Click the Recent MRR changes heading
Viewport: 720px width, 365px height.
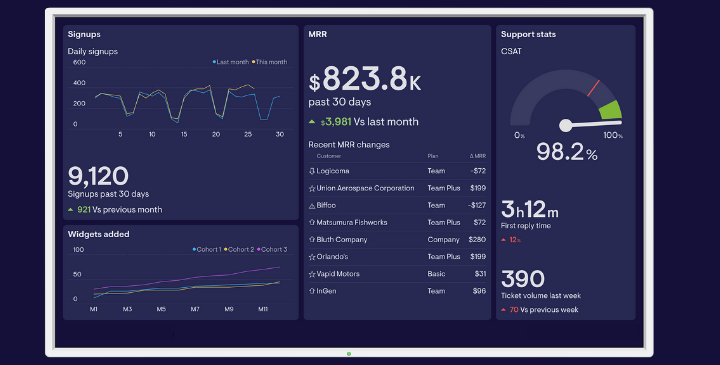click(x=349, y=145)
